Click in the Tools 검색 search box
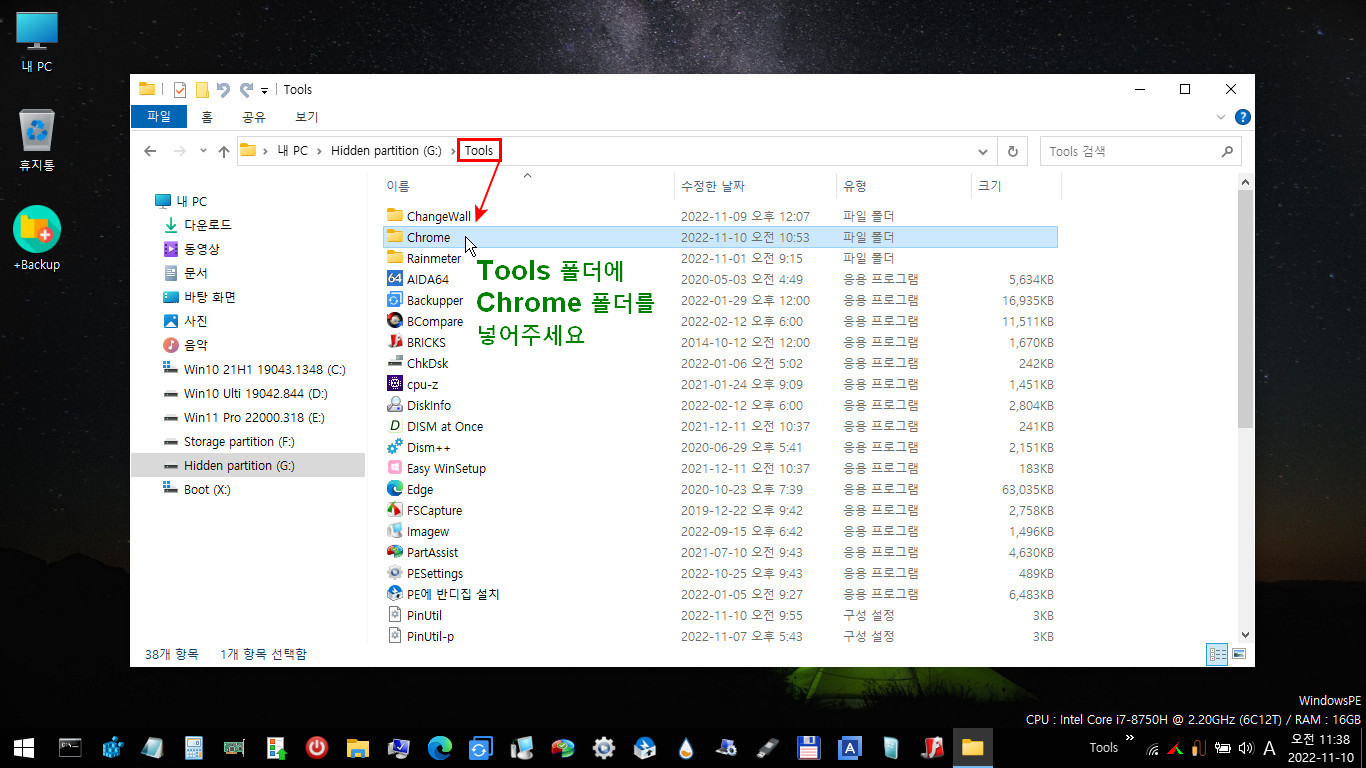The width and height of the screenshot is (1366, 768). coord(1140,151)
